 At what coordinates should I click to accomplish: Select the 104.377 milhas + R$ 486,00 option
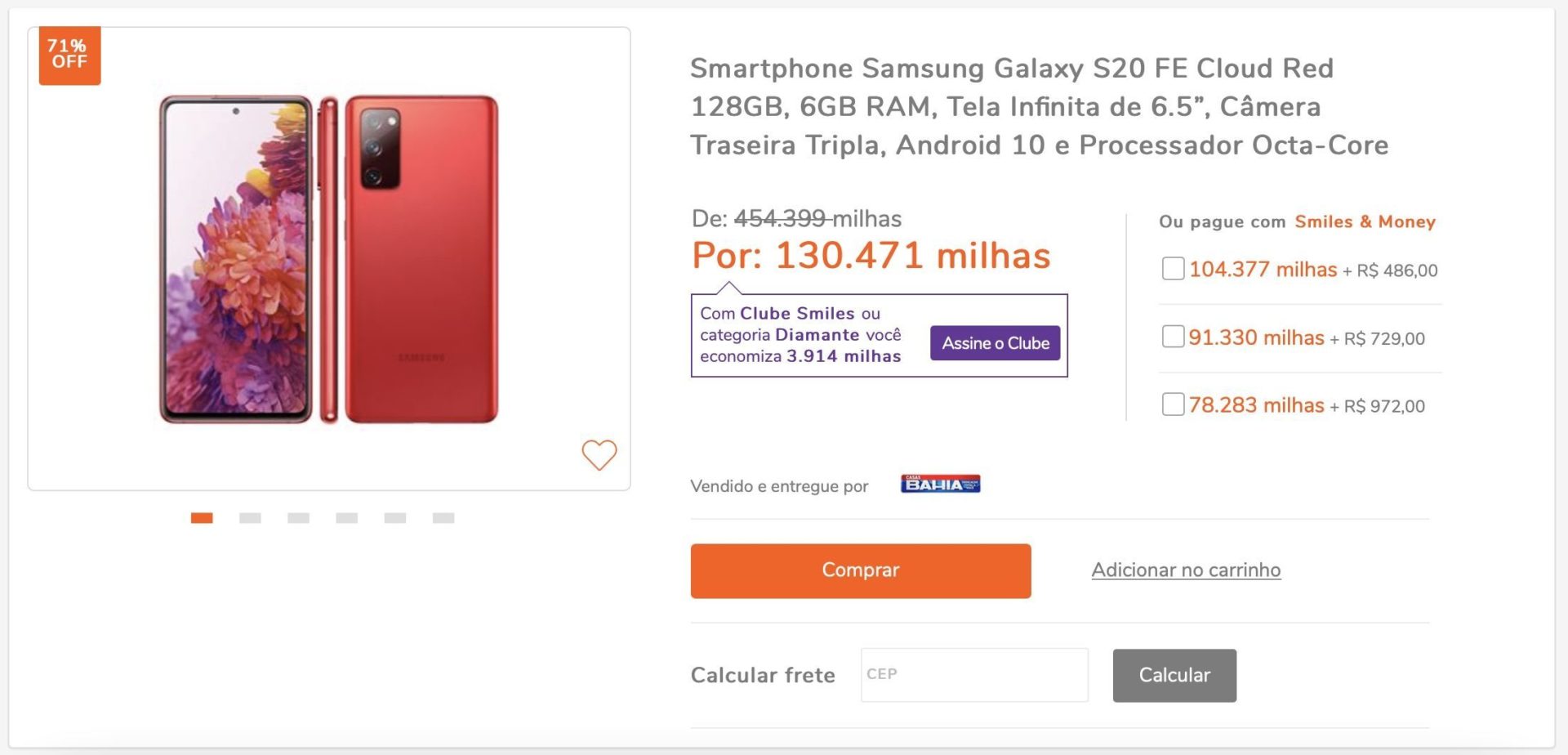point(1173,269)
